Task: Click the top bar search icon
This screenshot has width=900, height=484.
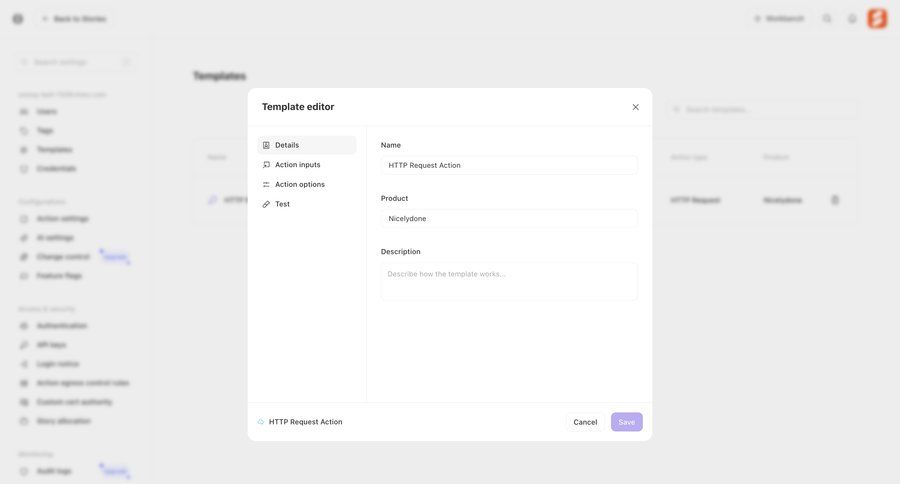Action: pyautogui.click(x=827, y=18)
